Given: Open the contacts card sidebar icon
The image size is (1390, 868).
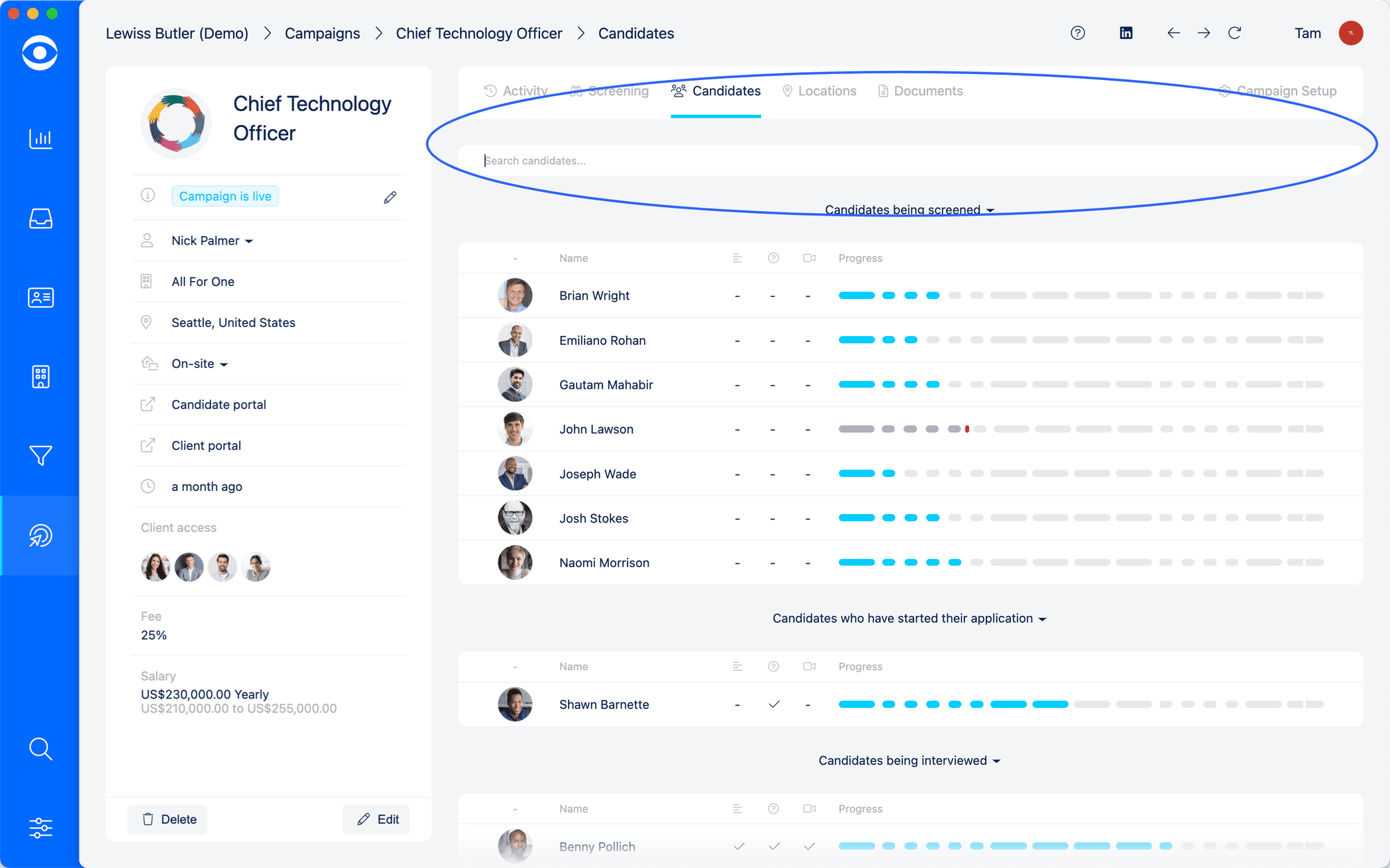Looking at the screenshot, I should [x=40, y=298].
